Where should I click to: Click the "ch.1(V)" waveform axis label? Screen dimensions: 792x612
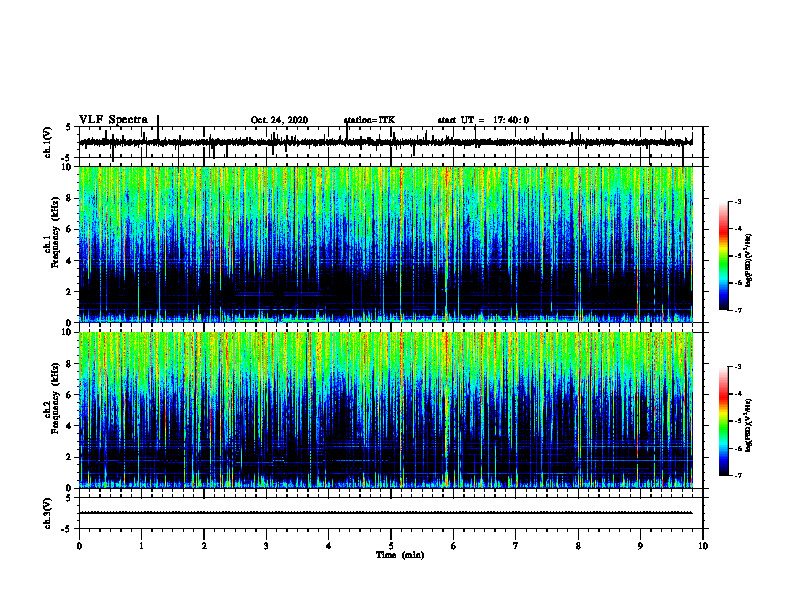(48, 142)
